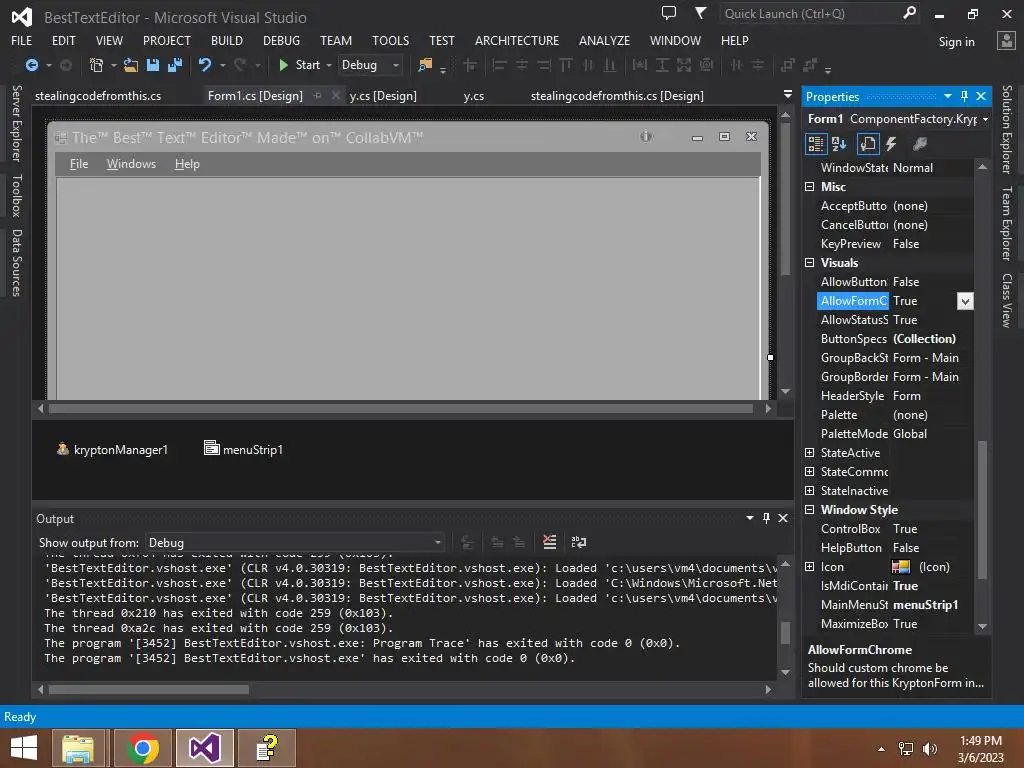Image resolution: width=1024 pixels, height=768 pixels.
Task: Expand the StateActive property
Action: 810,453
